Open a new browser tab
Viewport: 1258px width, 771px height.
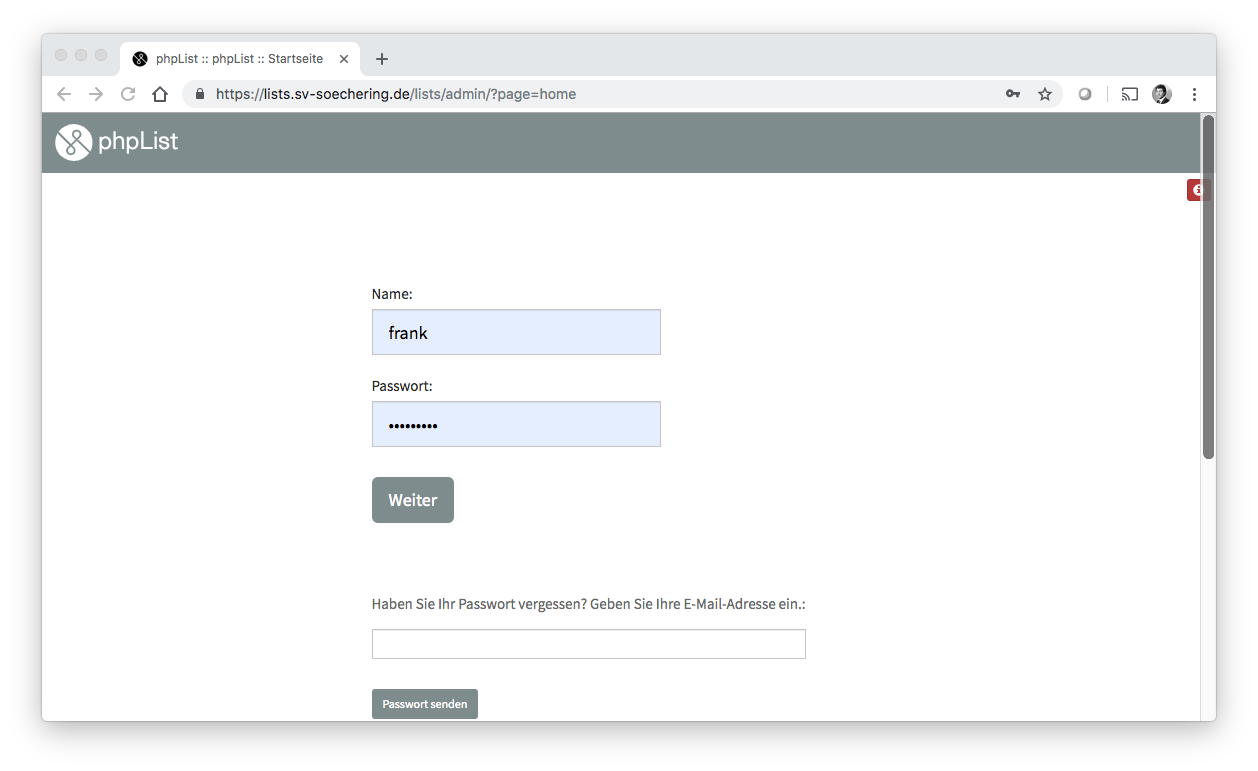pos(382,59)
